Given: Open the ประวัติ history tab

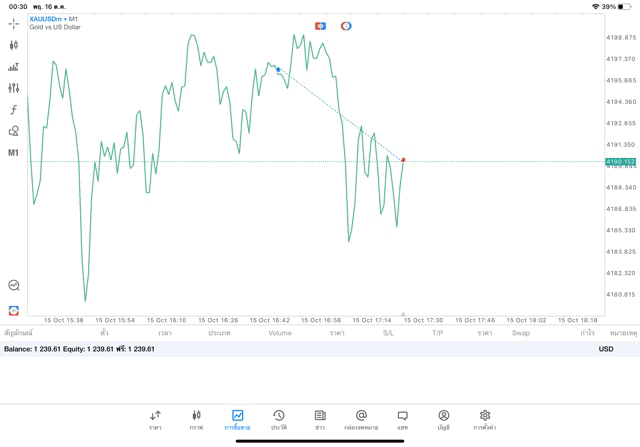Looking at the screenshot, I should pyautogui.click(x=278, y=419).
